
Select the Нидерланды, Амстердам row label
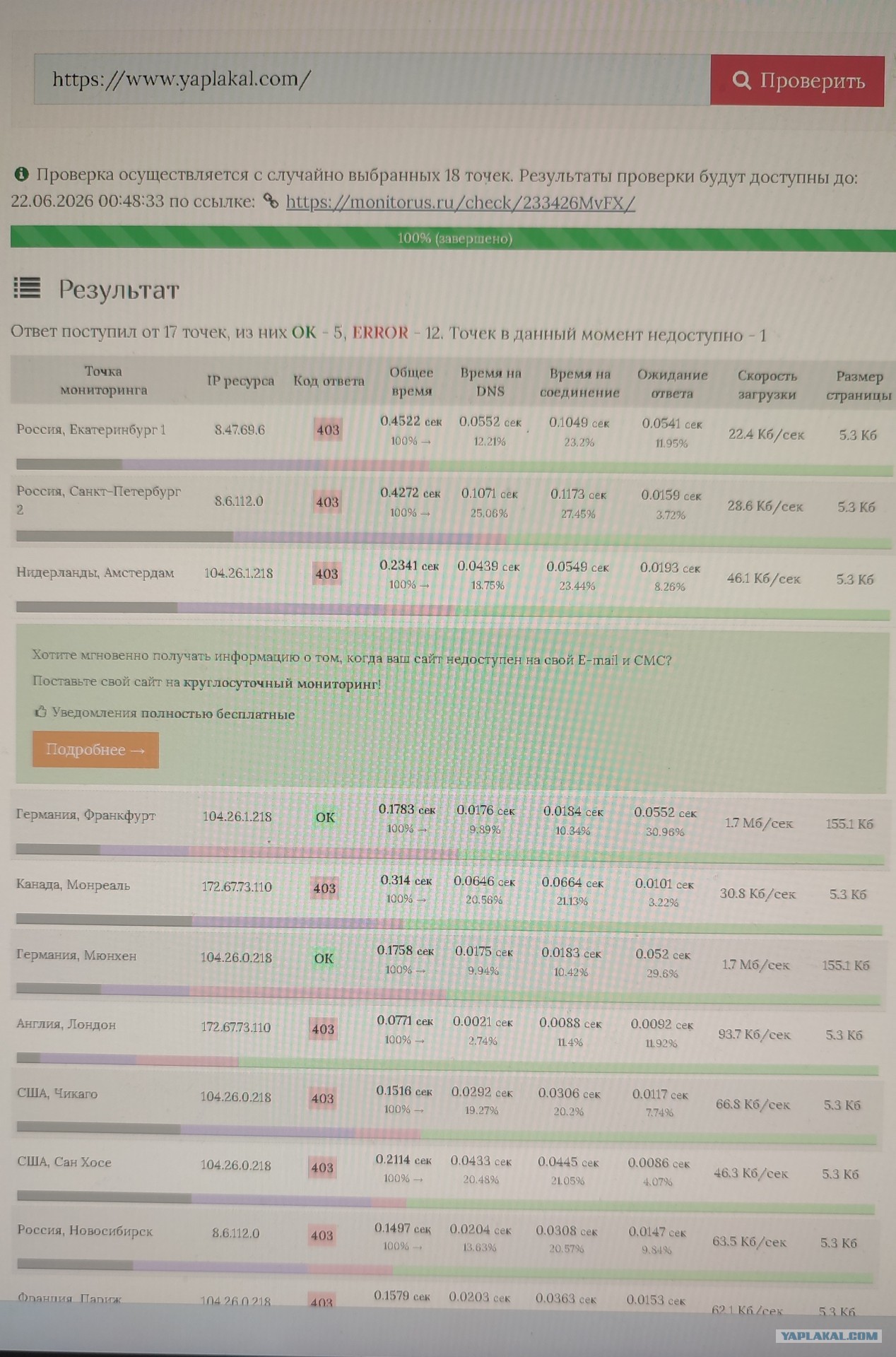click(x=95, y=573)
